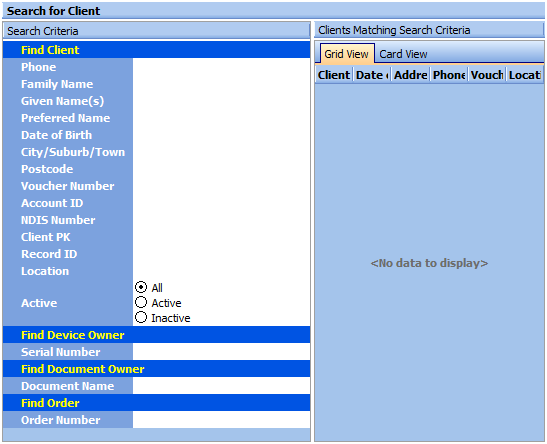Viewport: 547px width, 444px height.
Task: Click the Phone input field
Action: click(221, 67)
